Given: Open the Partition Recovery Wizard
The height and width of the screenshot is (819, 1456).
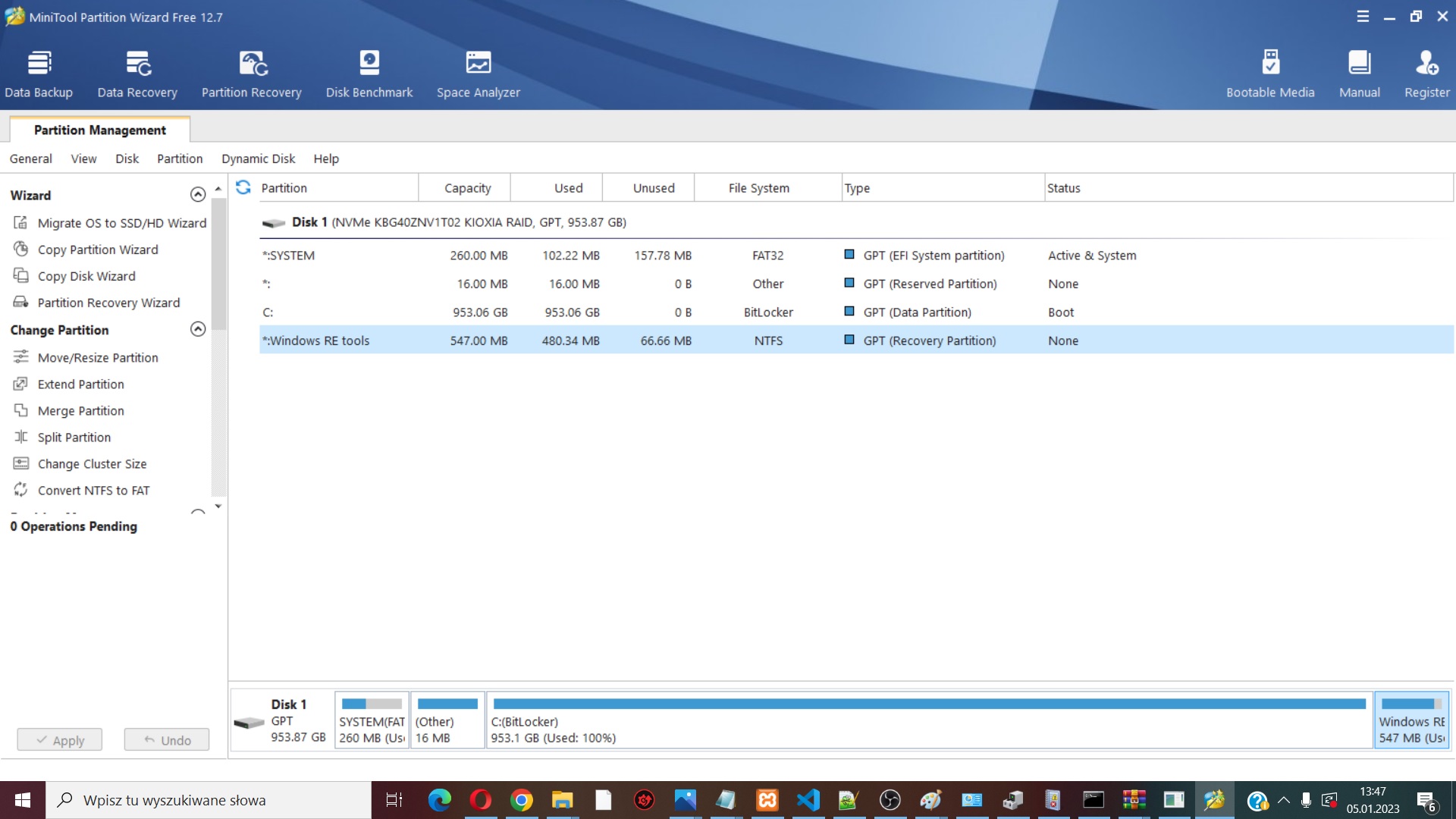Looking at the screenshot, I should pyautogui.click(x=96, y=303).
